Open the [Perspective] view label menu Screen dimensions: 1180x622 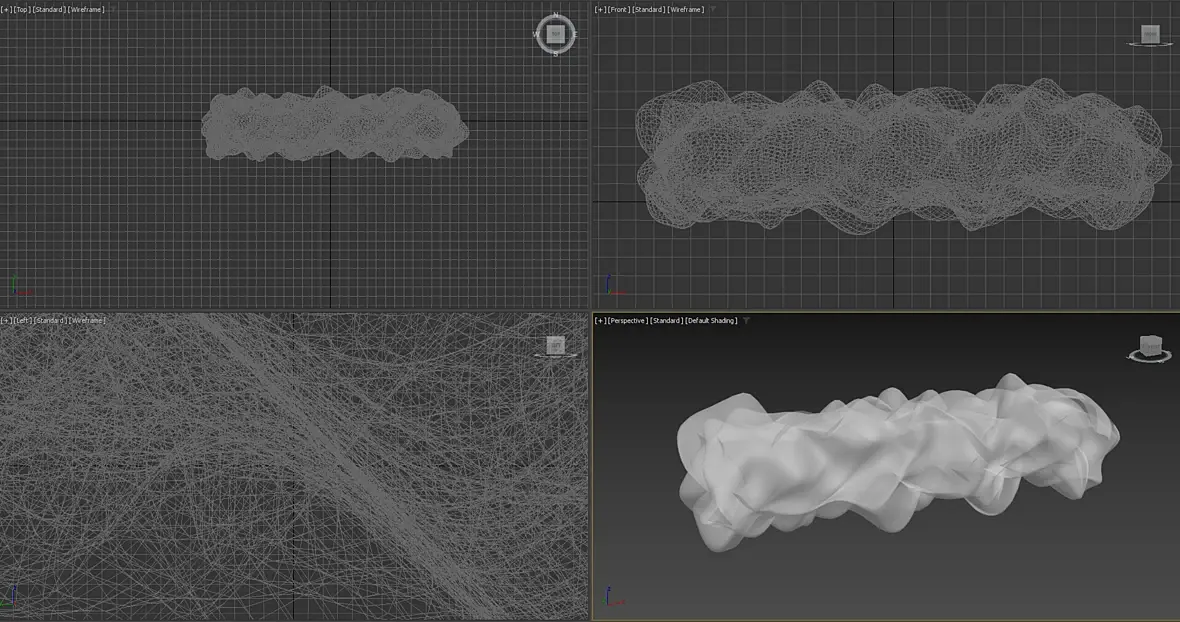click(x=628, y=320)
